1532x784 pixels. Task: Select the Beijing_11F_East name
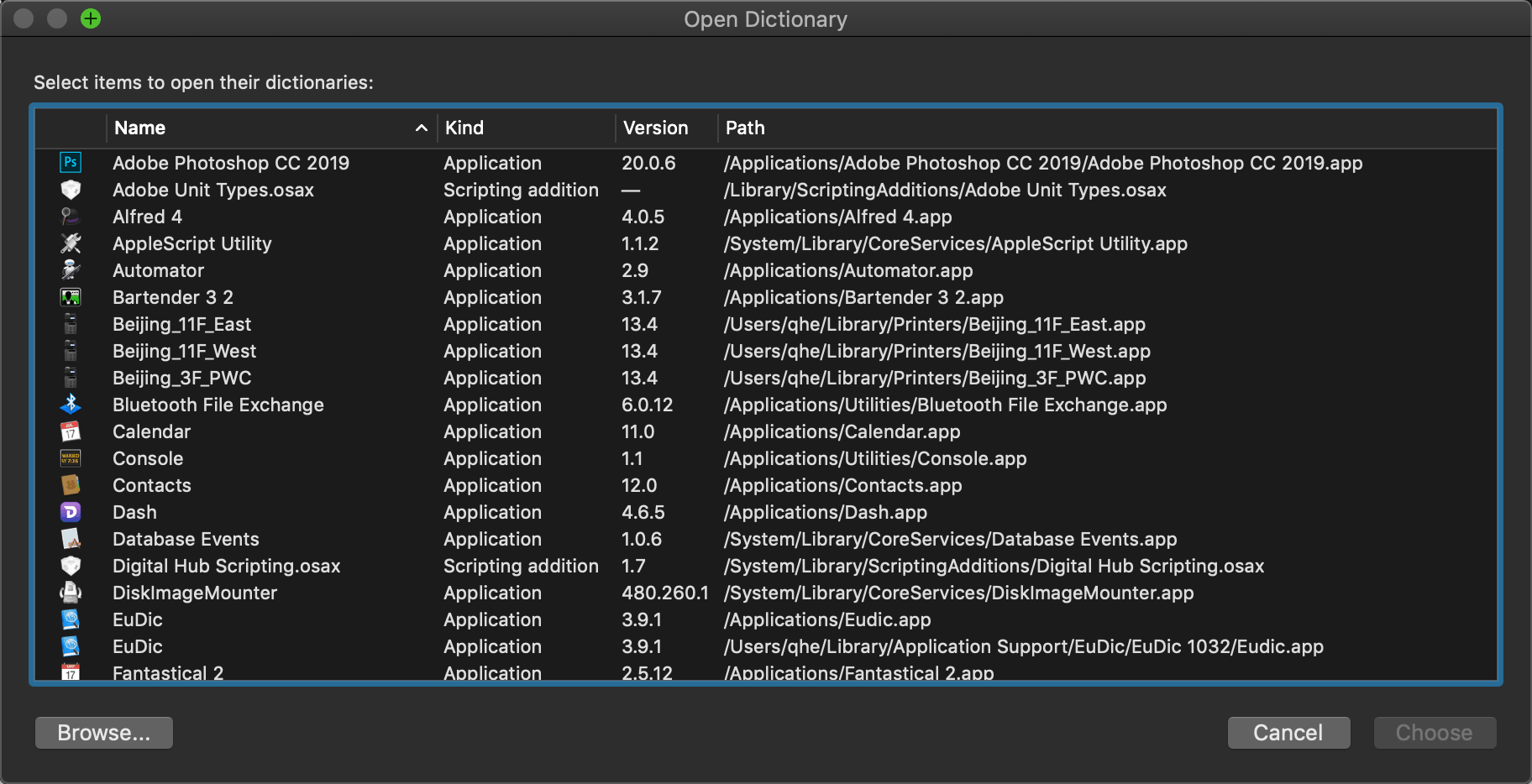pos(182,324)
